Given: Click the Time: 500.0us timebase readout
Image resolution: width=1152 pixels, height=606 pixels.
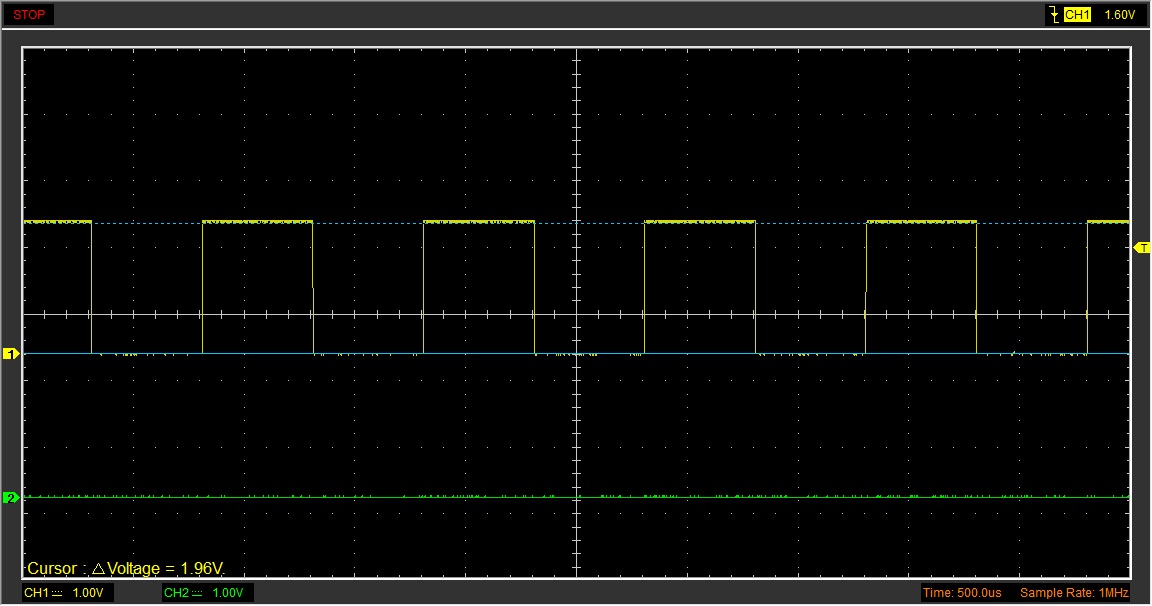Looking at the screenshot, I should tap(962, 593).
